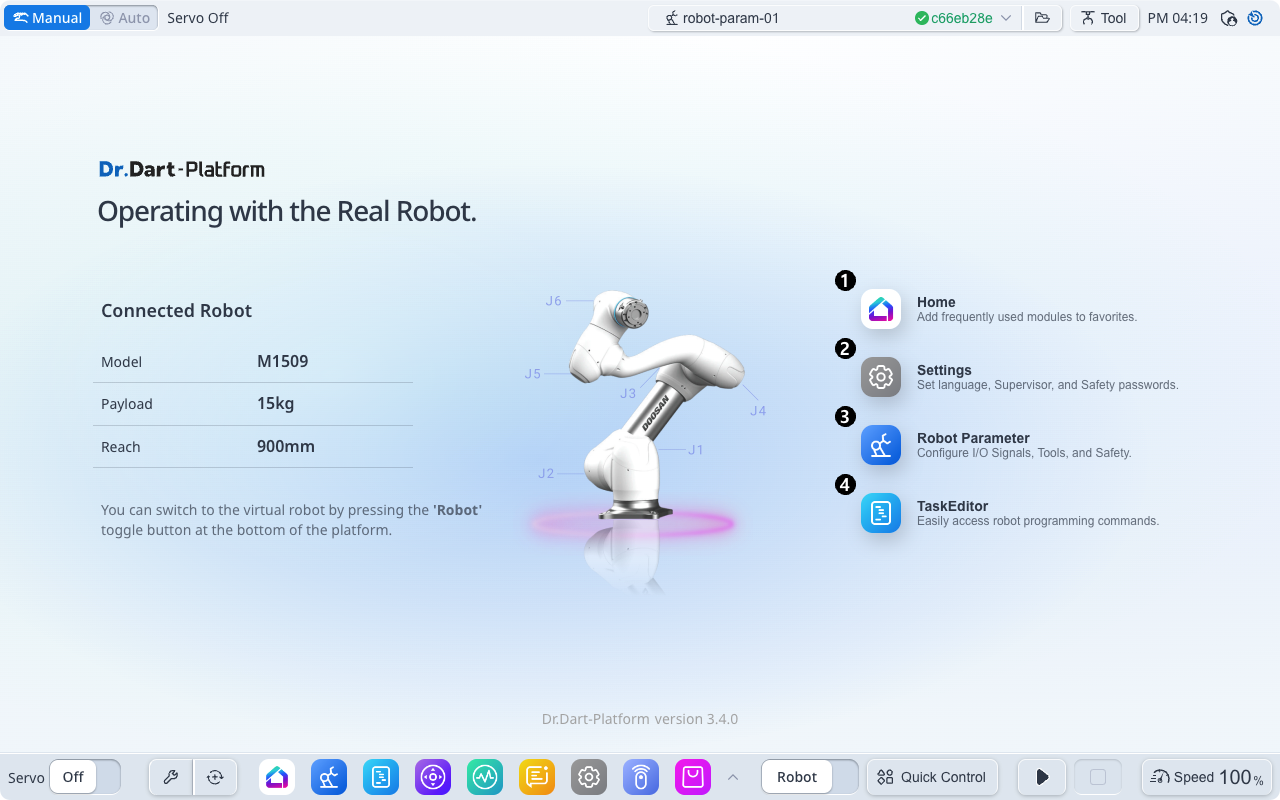
Task: Expand the robot-param-01 dropdown
Action: click(1006, 18)
